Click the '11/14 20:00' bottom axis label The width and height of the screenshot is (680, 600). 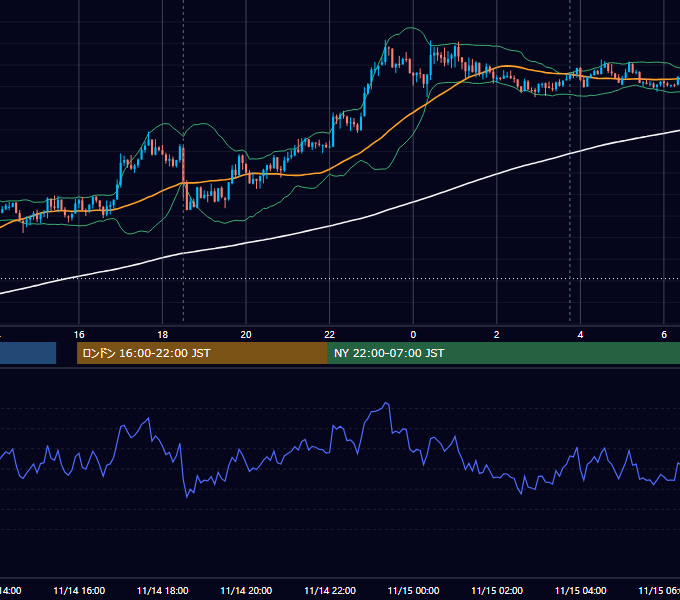tap(246, 590)
